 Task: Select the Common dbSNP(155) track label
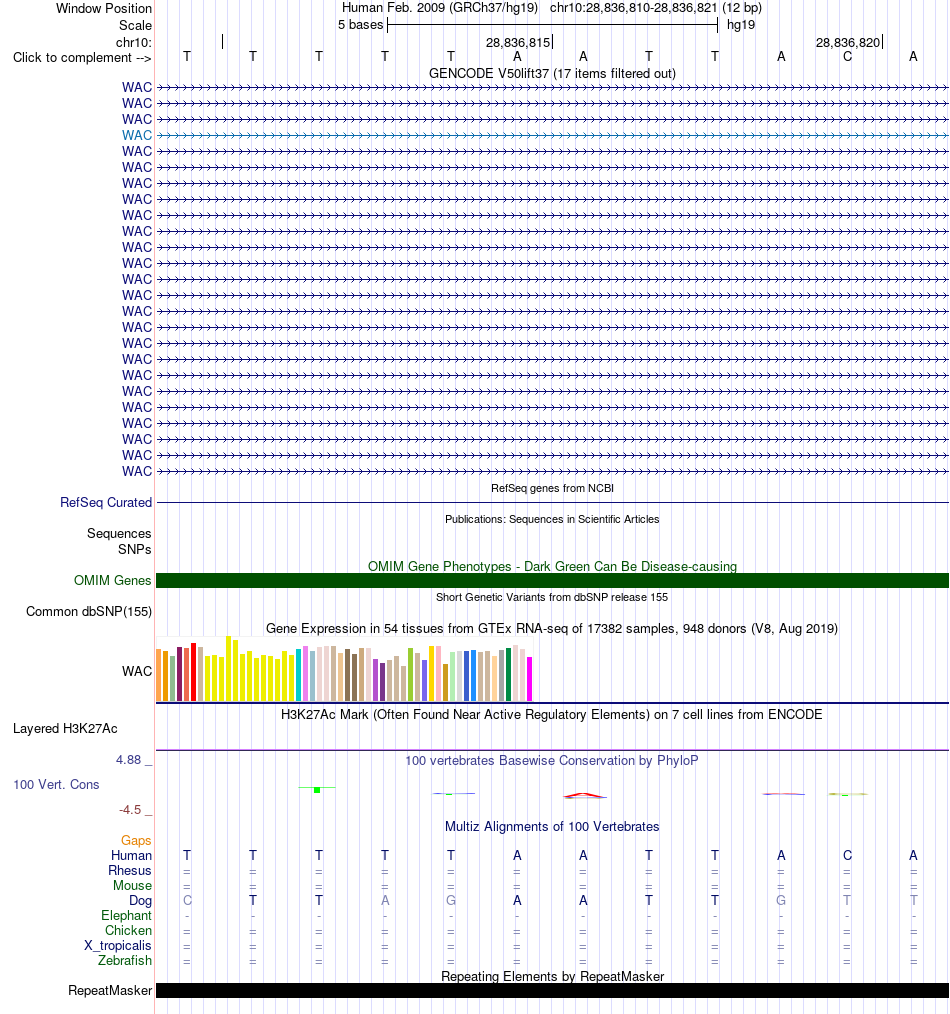[89, 612]
